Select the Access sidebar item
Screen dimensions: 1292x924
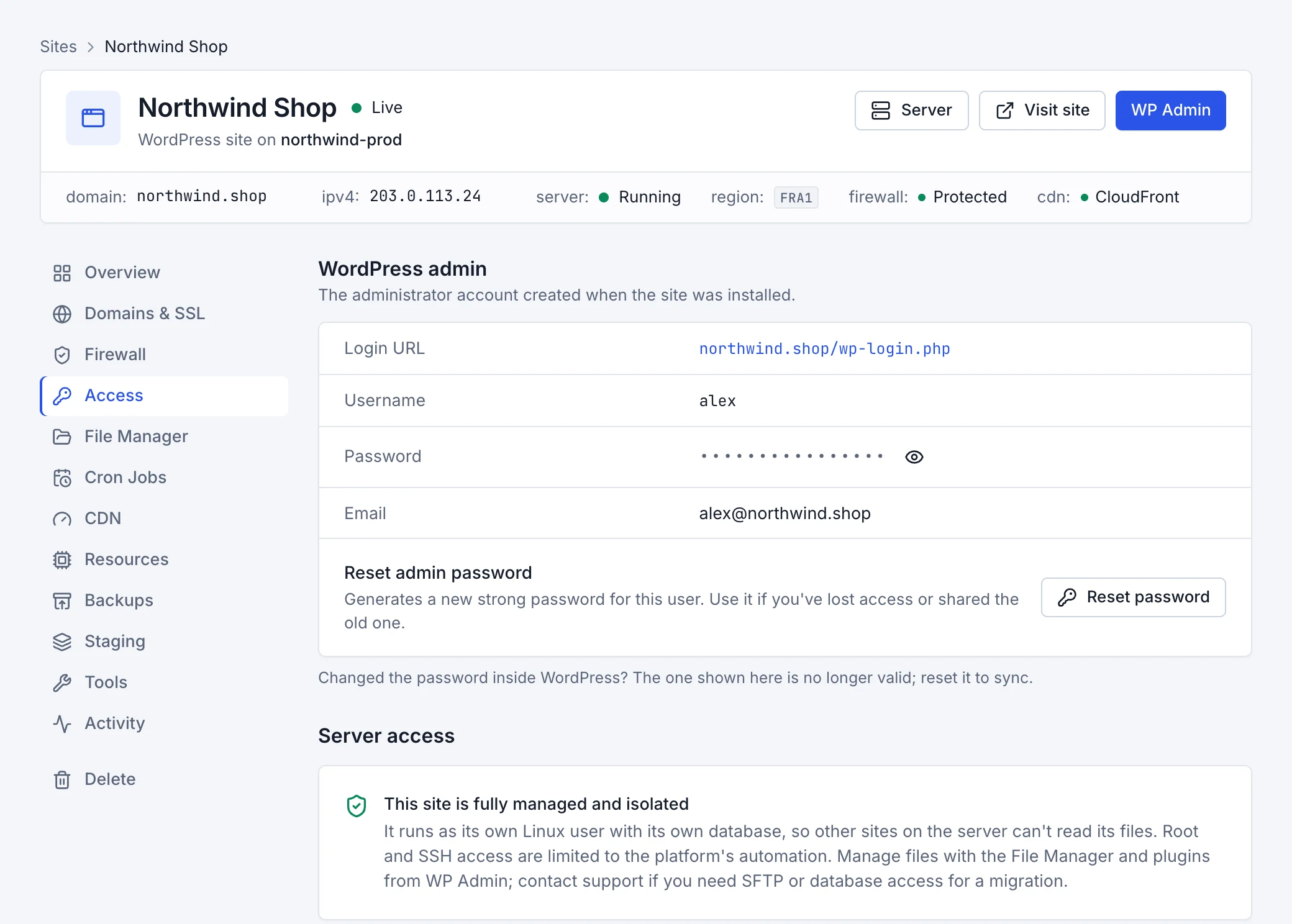164,396
